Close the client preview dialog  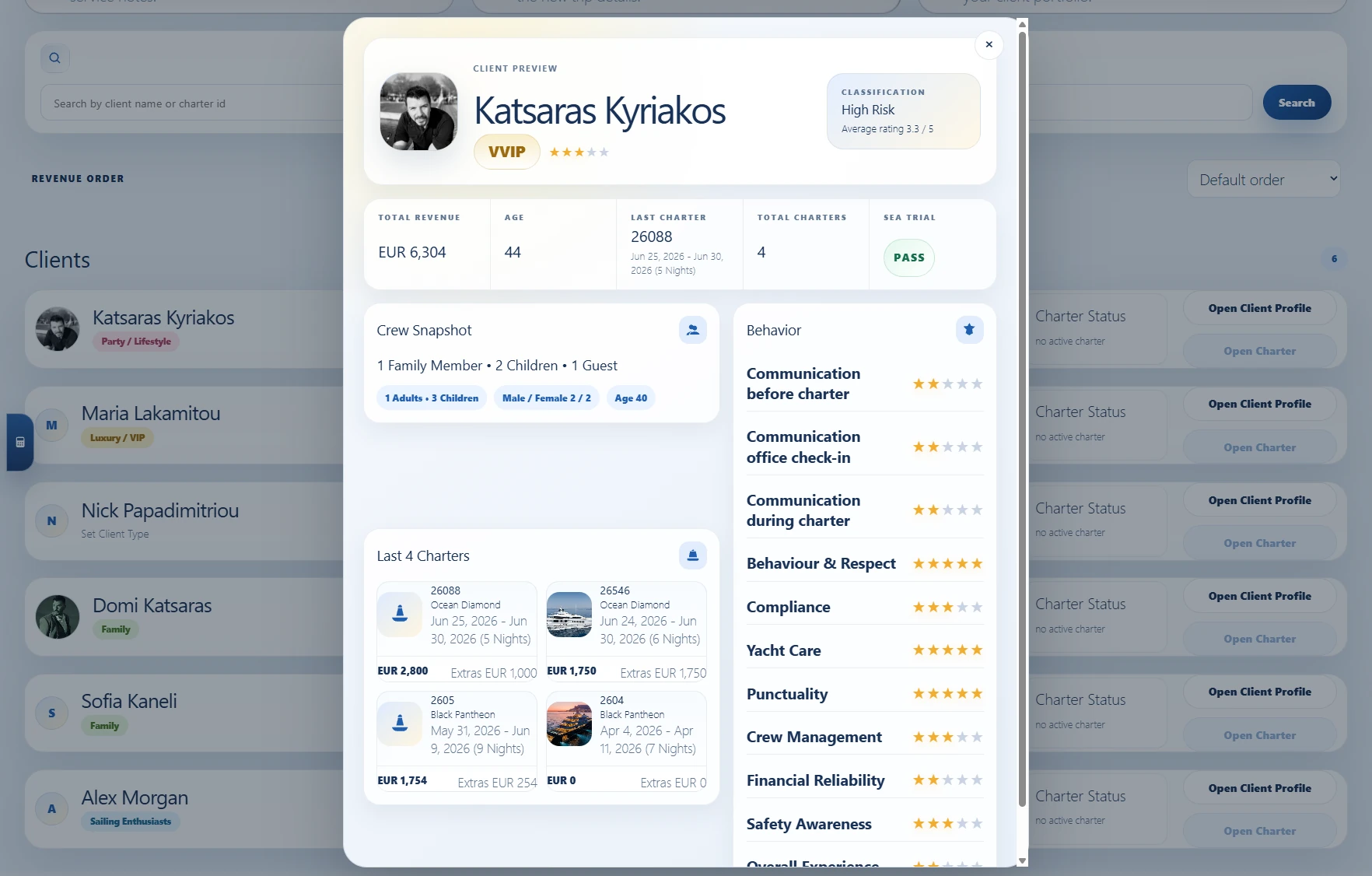pos(989,44)
